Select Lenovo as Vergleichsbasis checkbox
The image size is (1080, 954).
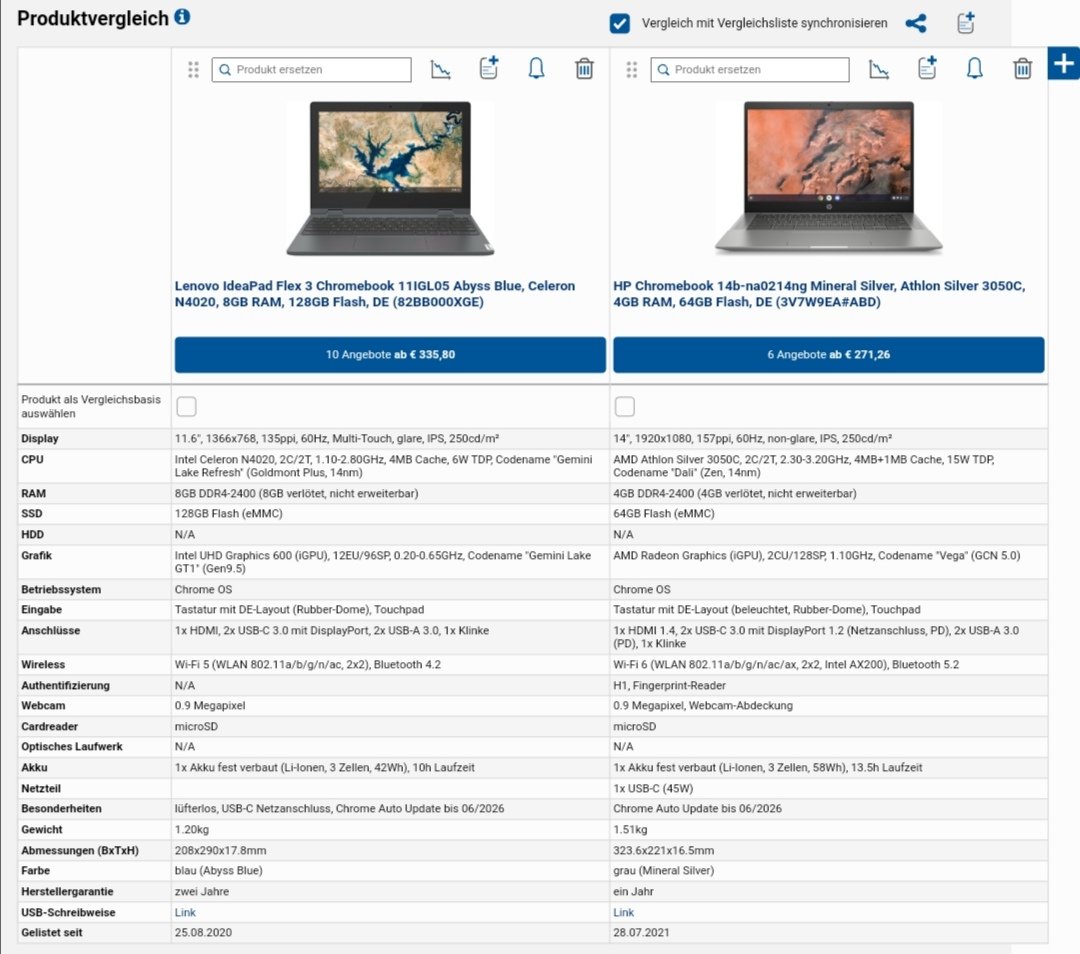(187, 406)
